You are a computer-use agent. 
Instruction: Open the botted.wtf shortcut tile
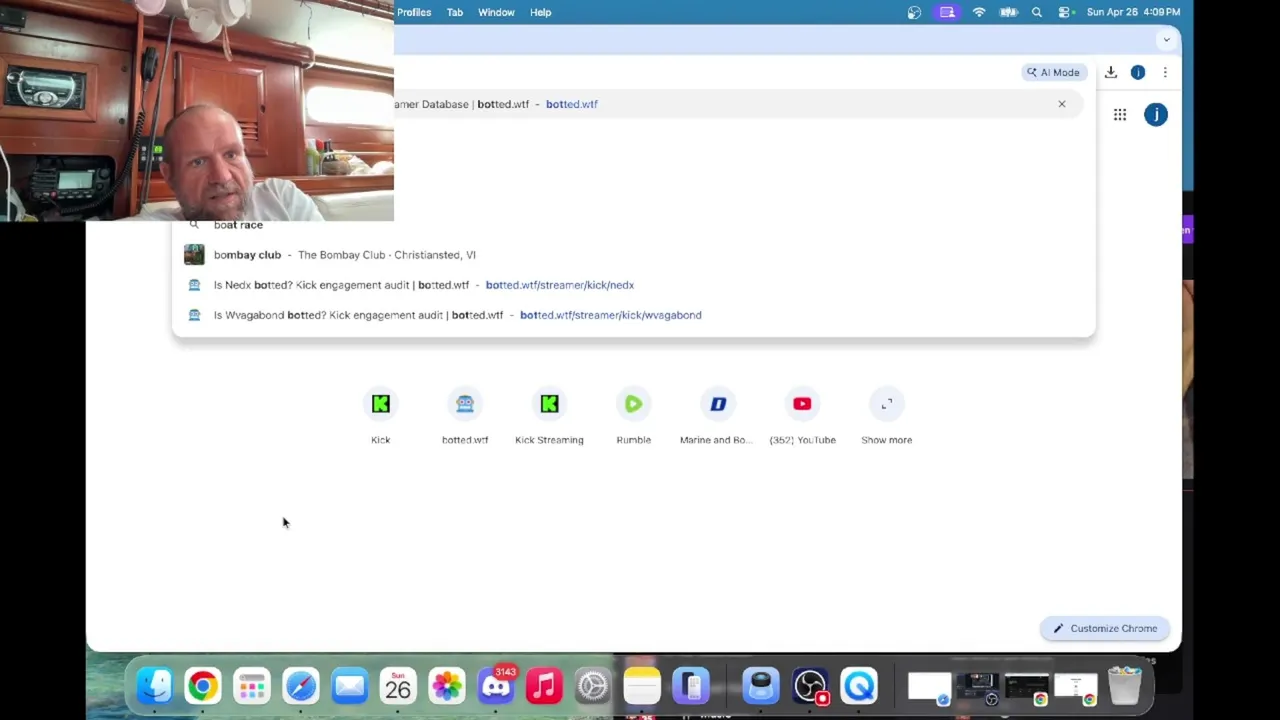click(x=465, y=417)
